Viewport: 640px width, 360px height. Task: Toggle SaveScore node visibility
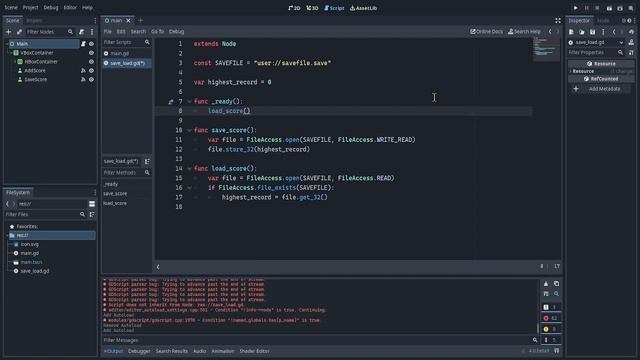tap(91, 80)
